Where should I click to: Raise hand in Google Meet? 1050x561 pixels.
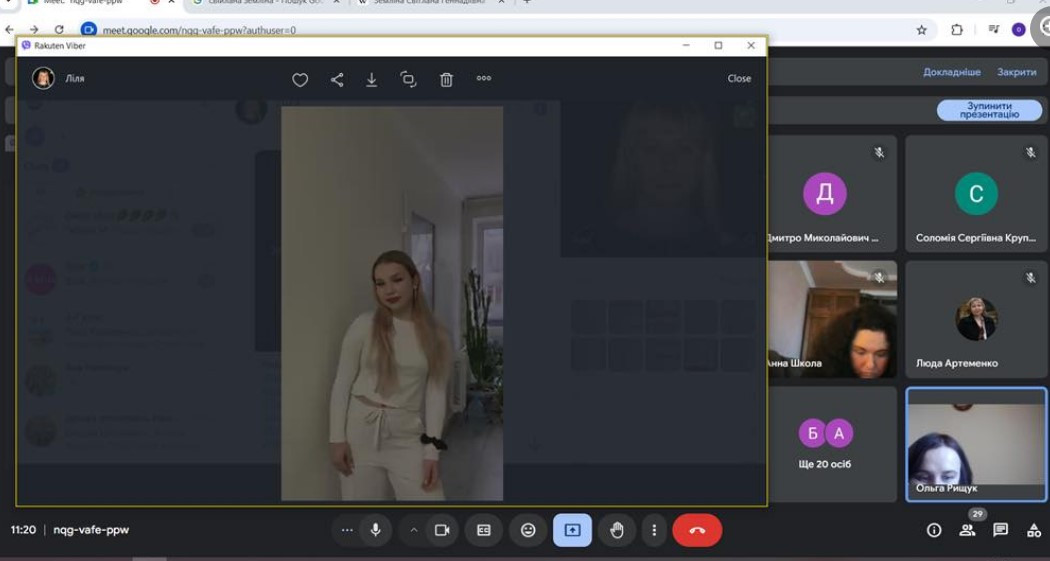(x=617, y=530)
